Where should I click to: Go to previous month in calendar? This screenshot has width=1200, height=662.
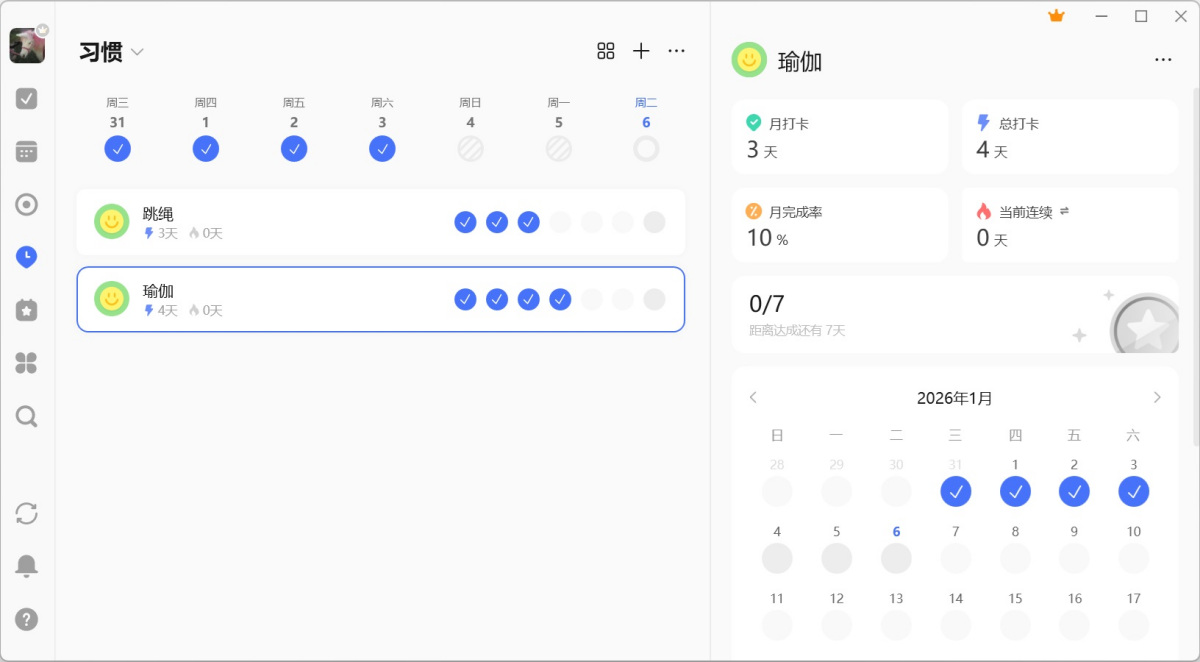pos(754,397)
